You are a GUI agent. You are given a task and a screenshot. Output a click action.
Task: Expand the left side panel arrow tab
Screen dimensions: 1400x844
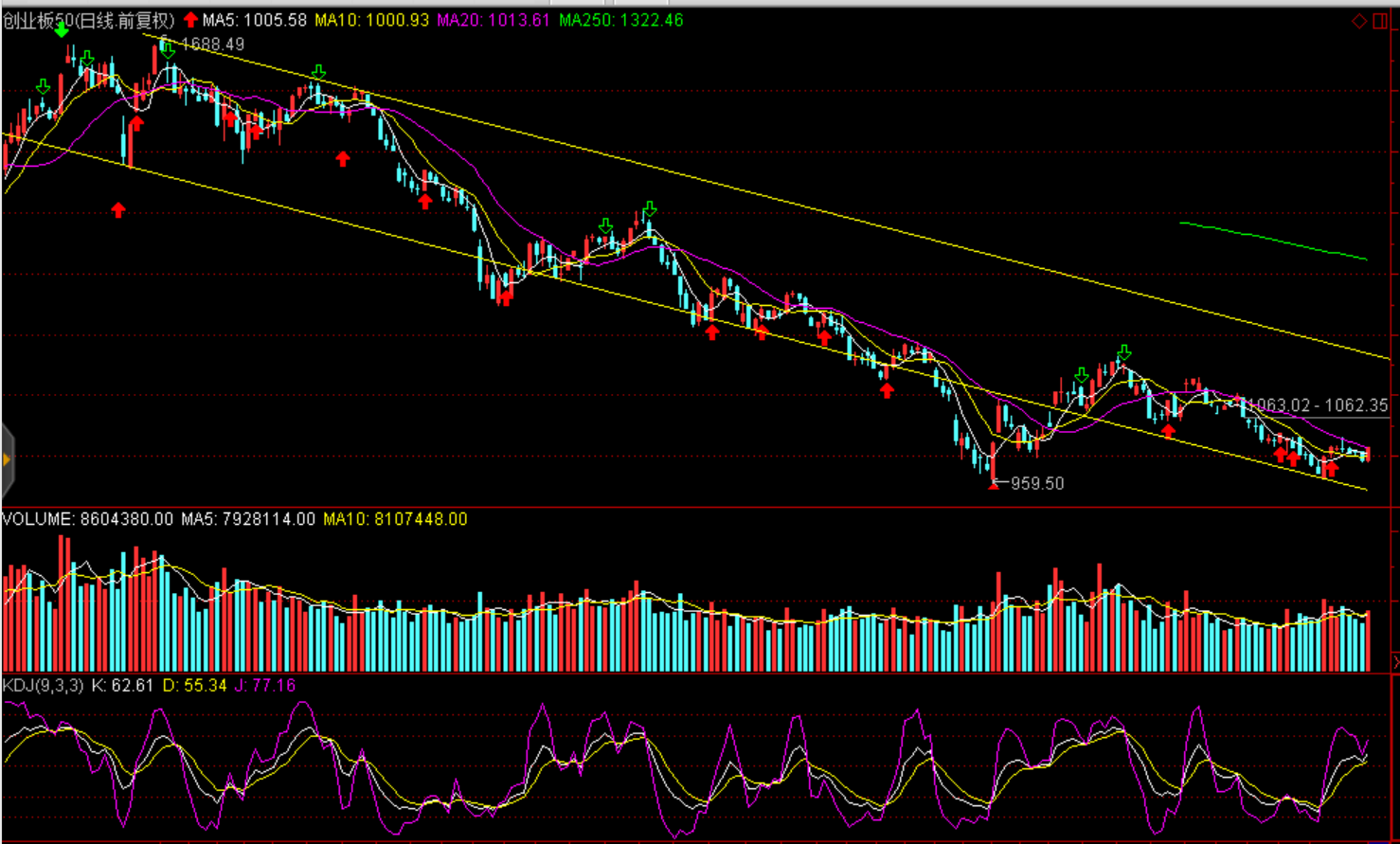pos(8,460)
